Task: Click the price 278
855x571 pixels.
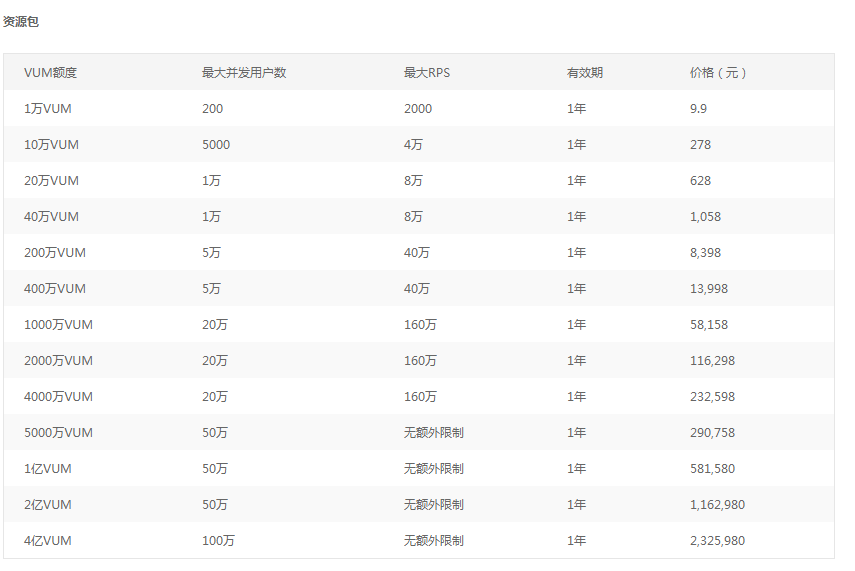Action: click(700, 145)
